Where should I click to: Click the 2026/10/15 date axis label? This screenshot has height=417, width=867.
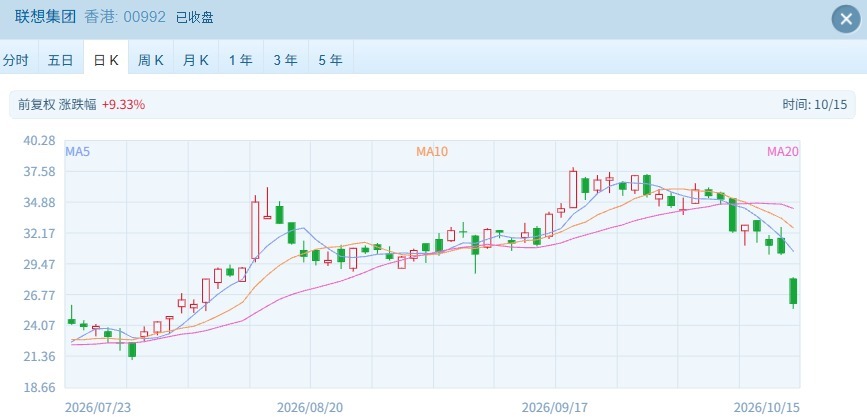pos(766,408)
